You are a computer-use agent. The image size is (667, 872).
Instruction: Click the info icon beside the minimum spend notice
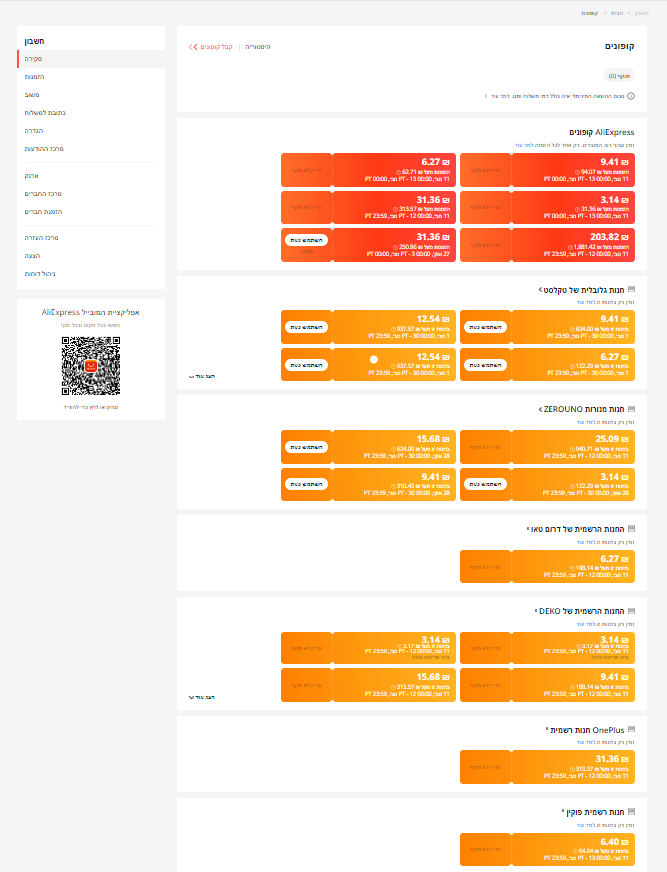[x=631, y=96]
